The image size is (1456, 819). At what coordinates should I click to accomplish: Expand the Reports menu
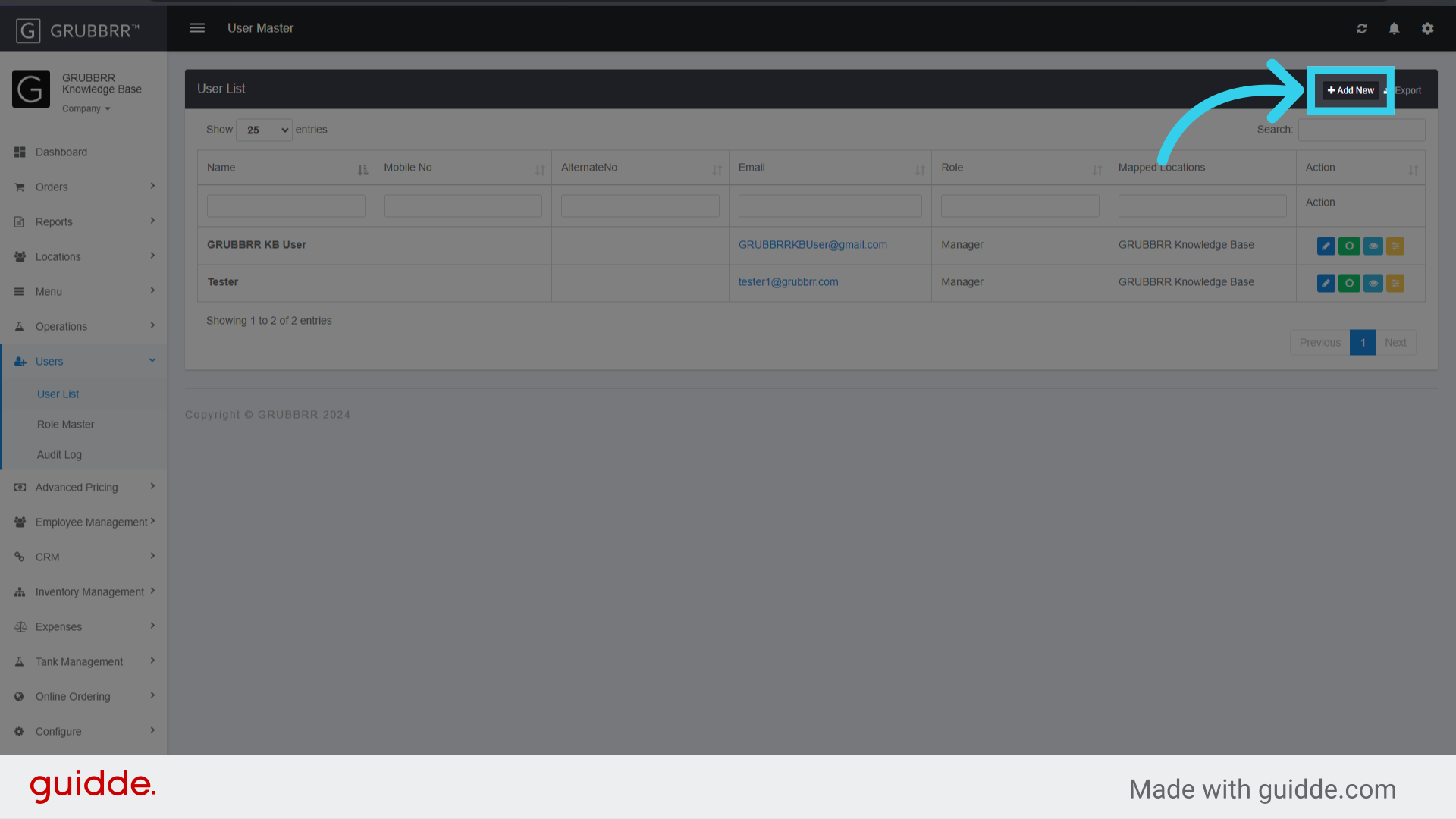[x=83, y=222]
